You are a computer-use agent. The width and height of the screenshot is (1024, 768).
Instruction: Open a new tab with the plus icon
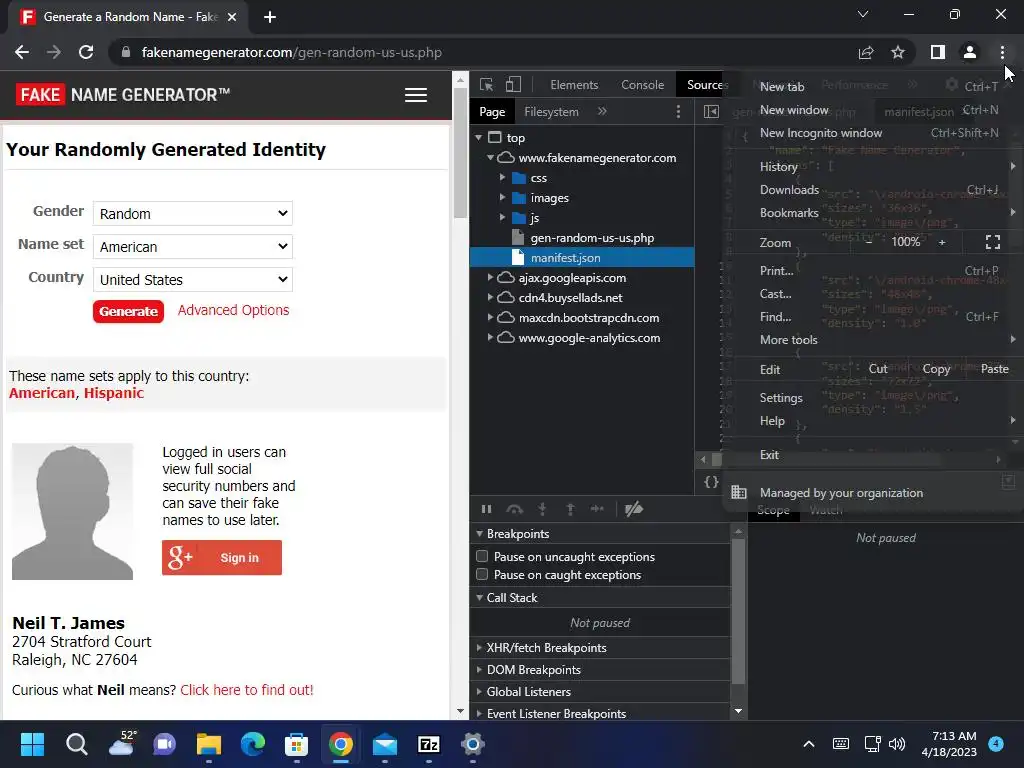(x=270, y=17)
